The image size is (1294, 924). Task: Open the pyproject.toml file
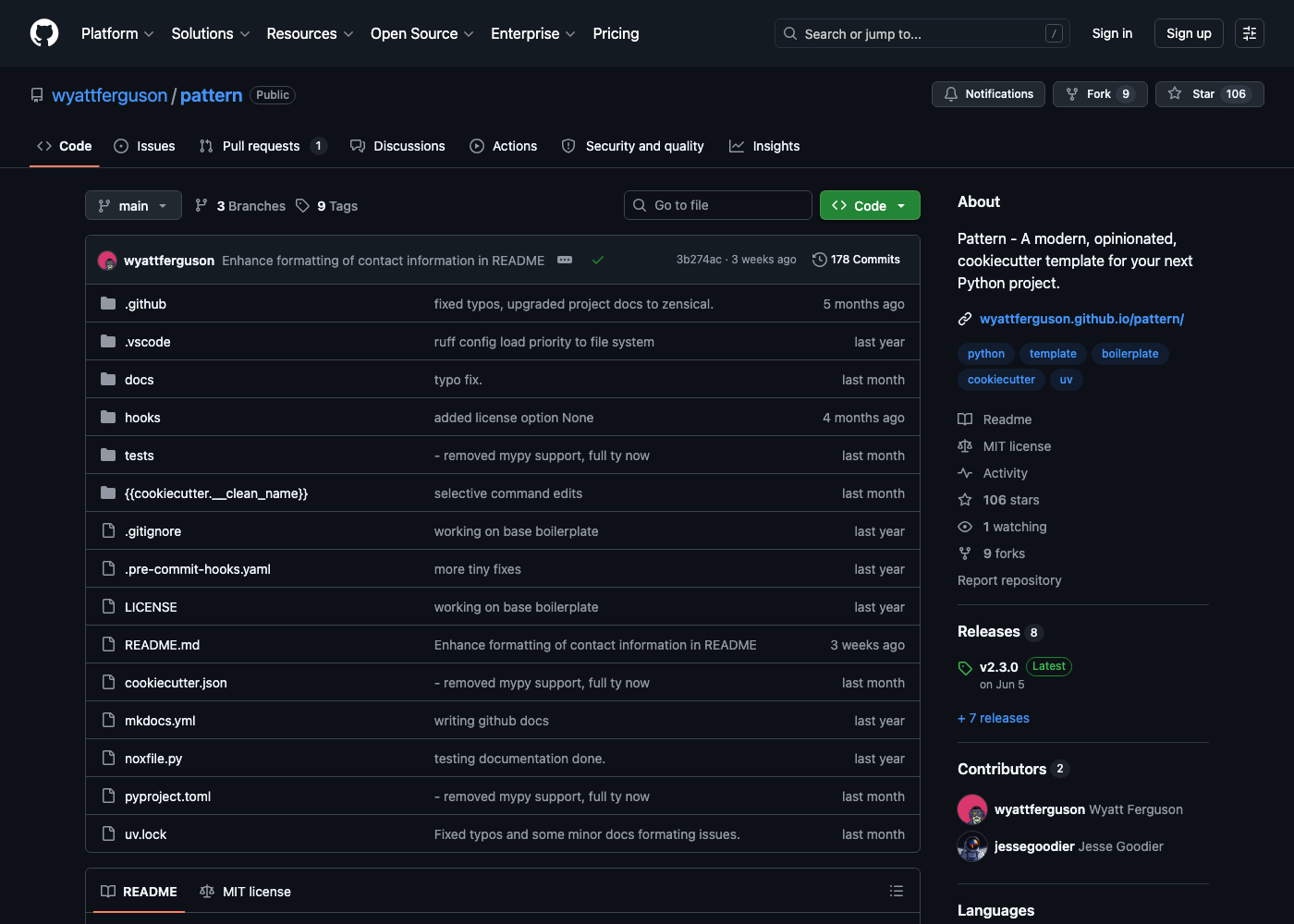click(x=167, y=796)
